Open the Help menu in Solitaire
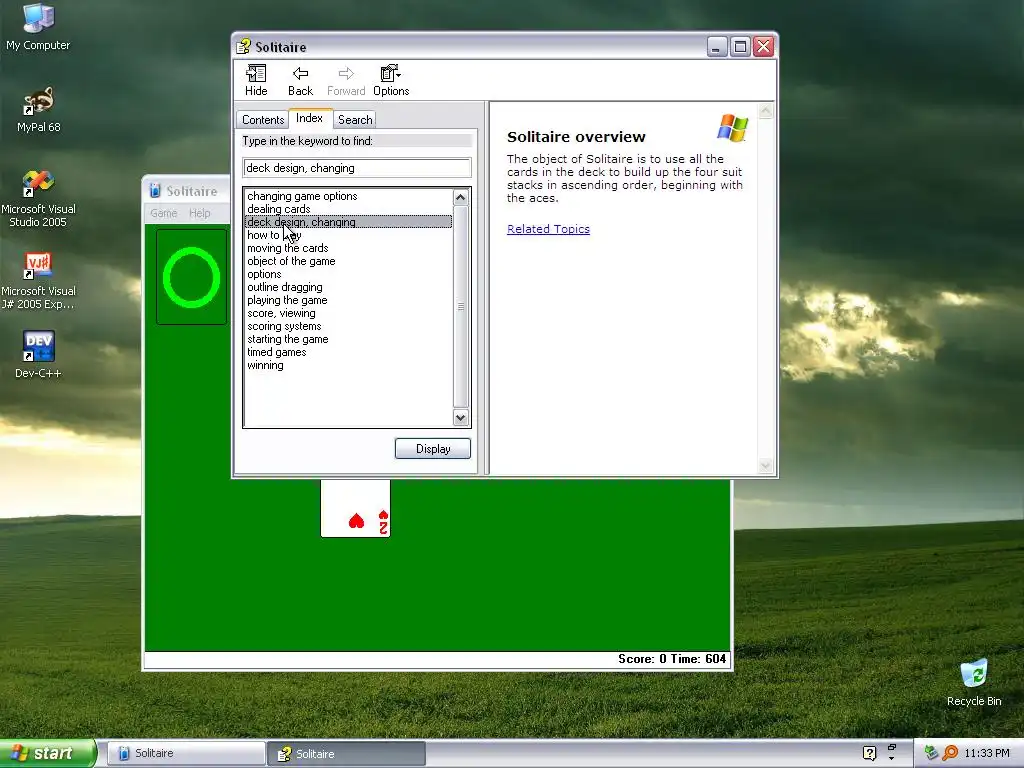Image resolution: width=1024 pixels, height=768 pixels. point(199,213)
